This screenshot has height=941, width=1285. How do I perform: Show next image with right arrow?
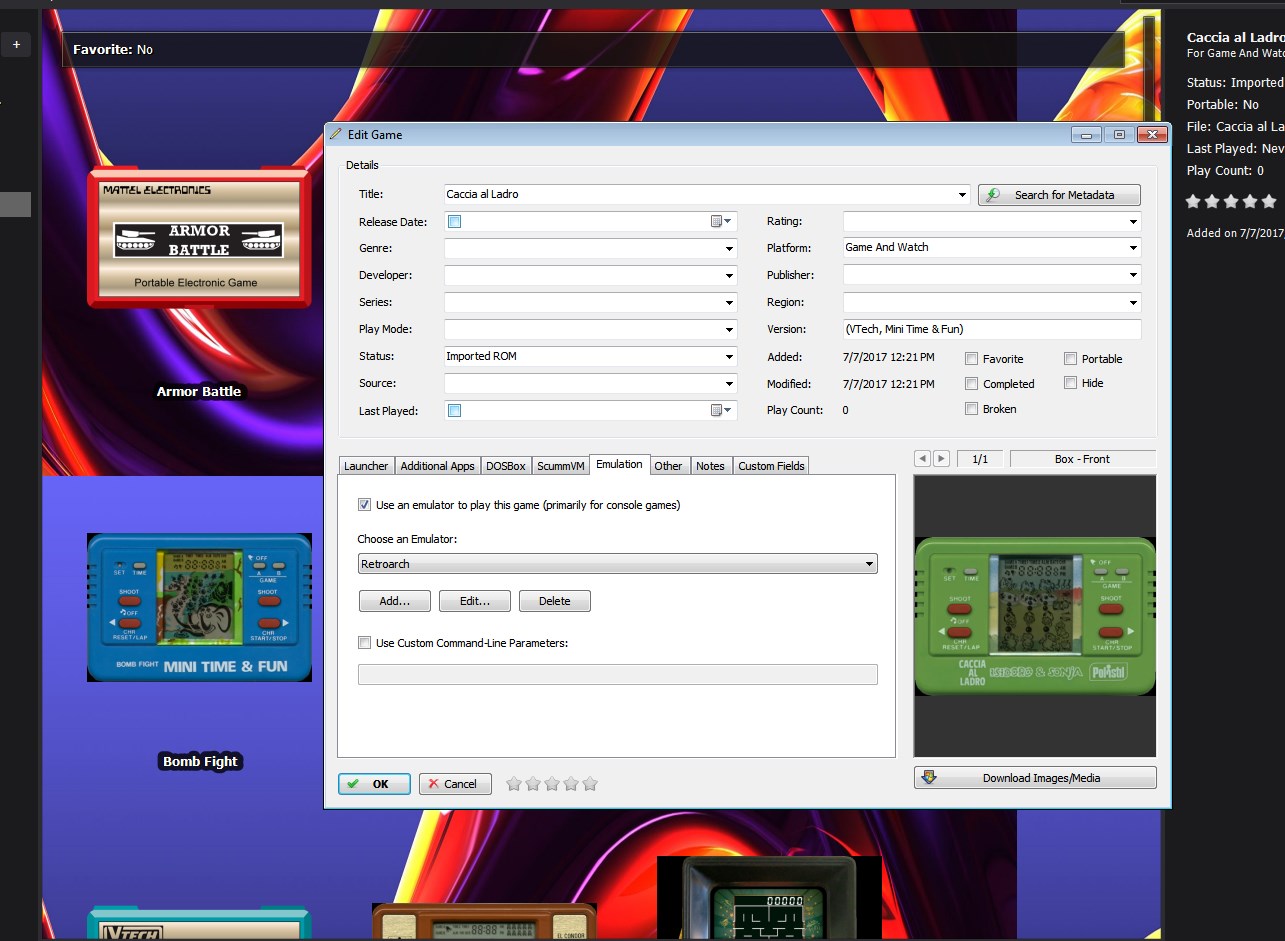[941, 459]
